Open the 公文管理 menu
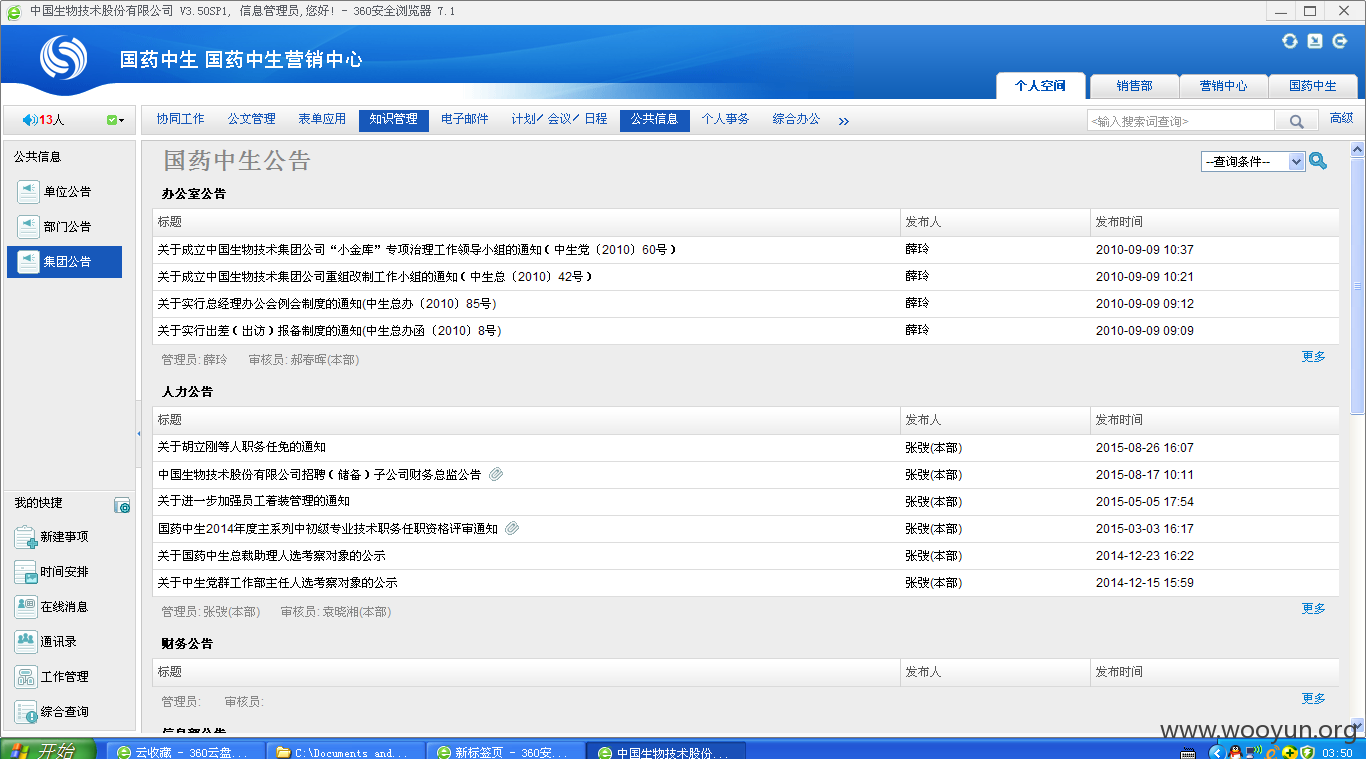This screenshot has height=759, width=1366. (x=251, y=119)
